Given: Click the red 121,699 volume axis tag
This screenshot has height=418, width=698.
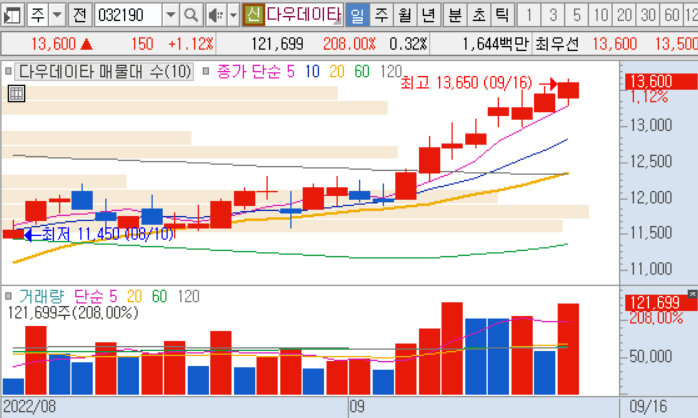Looking at the screenshot, I should pos(661,303).
